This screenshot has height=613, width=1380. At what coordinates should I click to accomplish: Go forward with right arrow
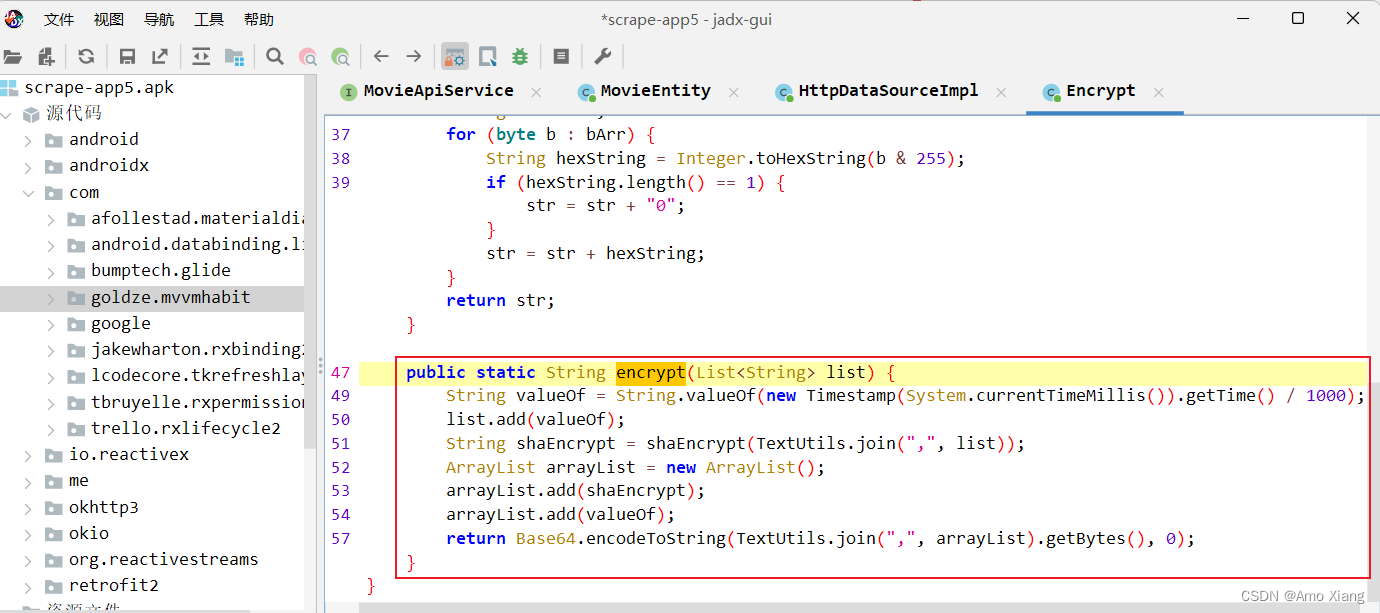coord(414,57)
